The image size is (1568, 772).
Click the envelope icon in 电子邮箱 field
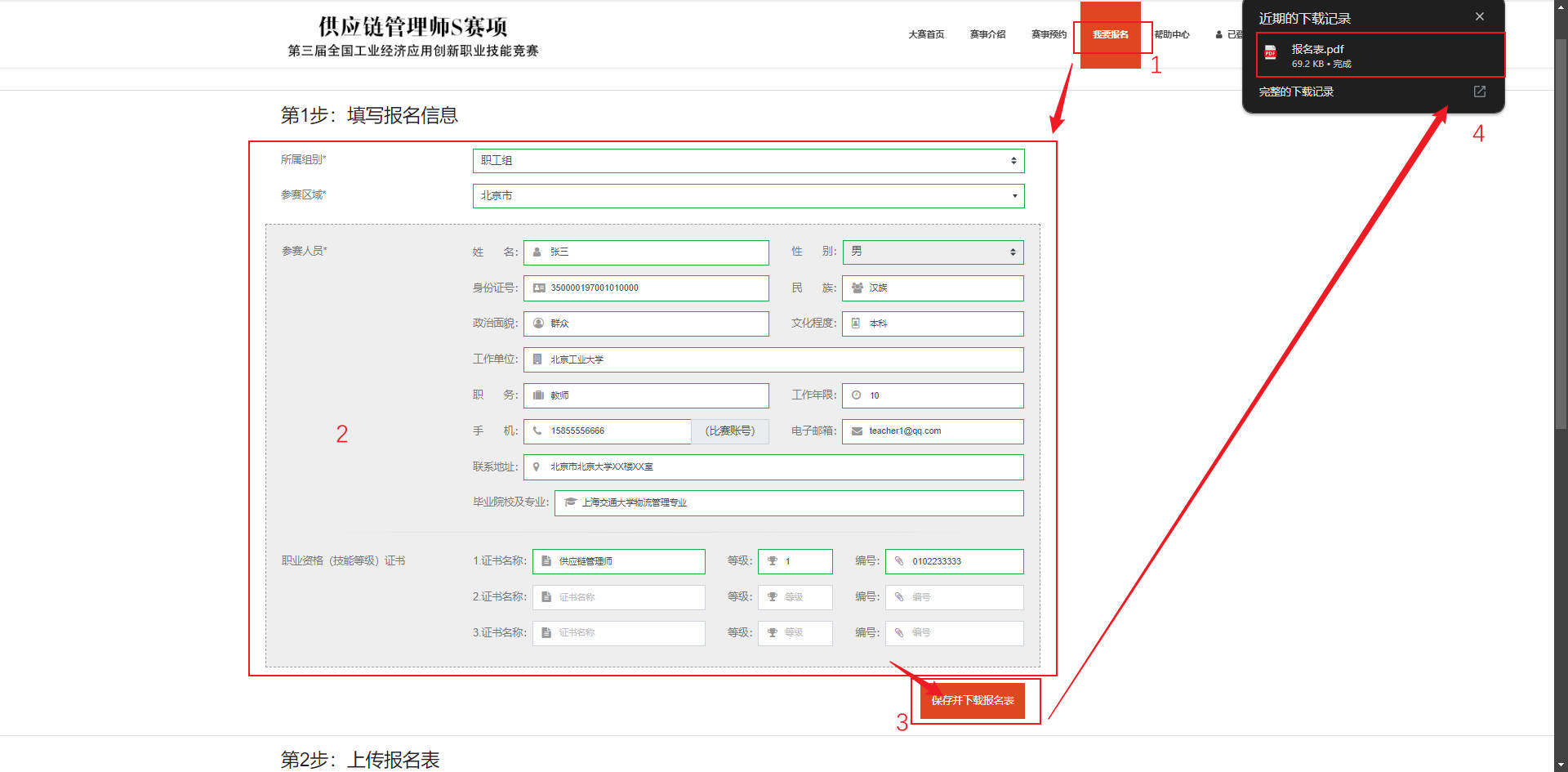click(x=857, y=431)
